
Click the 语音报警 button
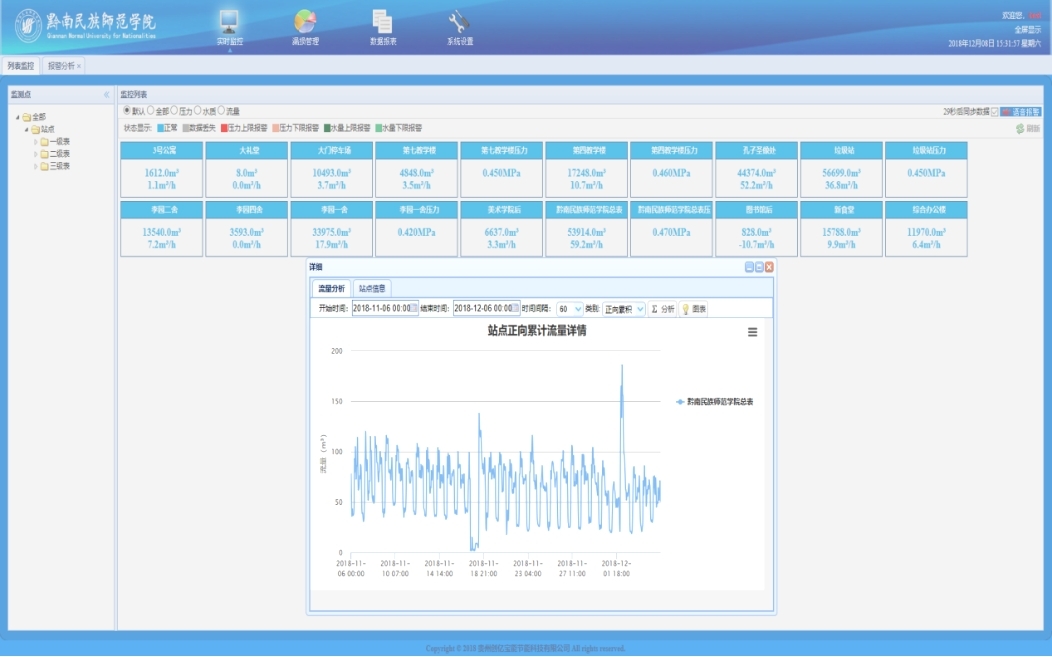(1020, 111)
